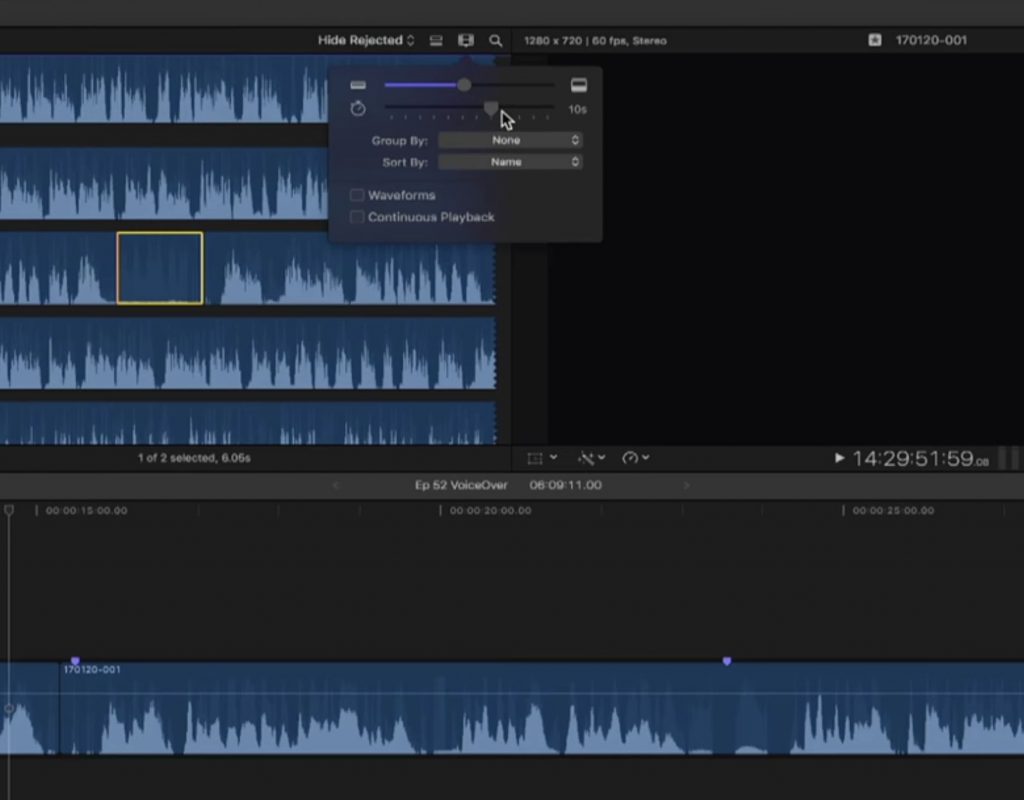
Task: Open the enhancement magic wand menu
Action: tap(591, 458)
